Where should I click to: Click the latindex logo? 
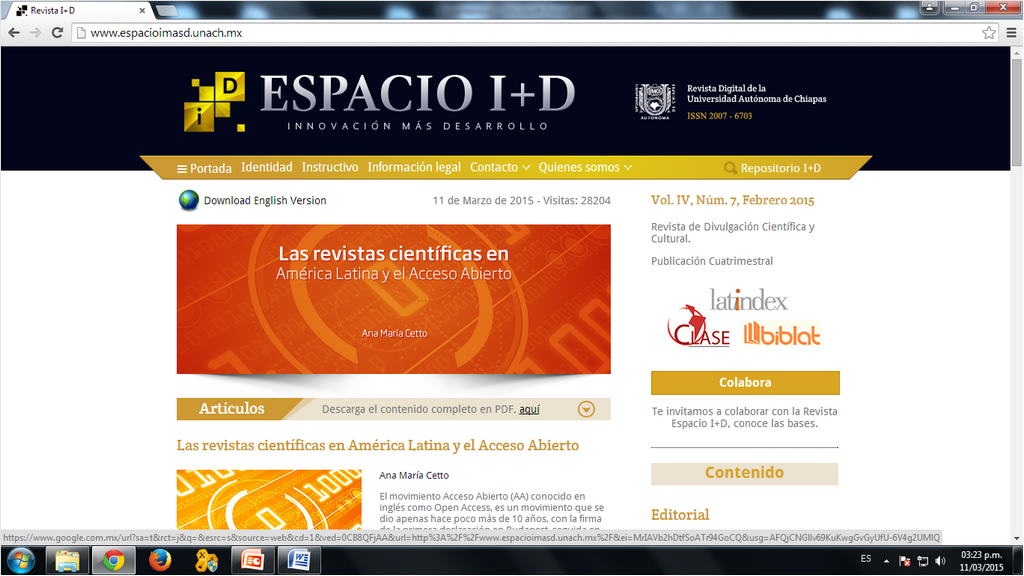(748, 300)
